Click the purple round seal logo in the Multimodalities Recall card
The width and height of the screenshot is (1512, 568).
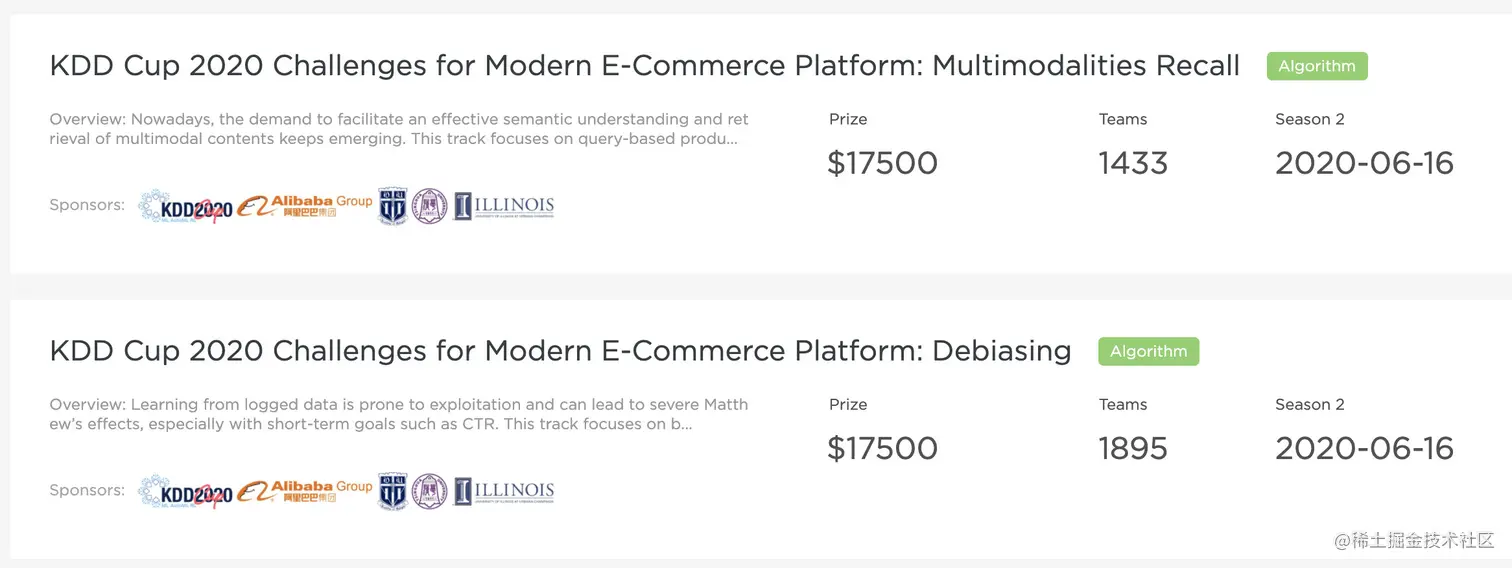[430, 206]
